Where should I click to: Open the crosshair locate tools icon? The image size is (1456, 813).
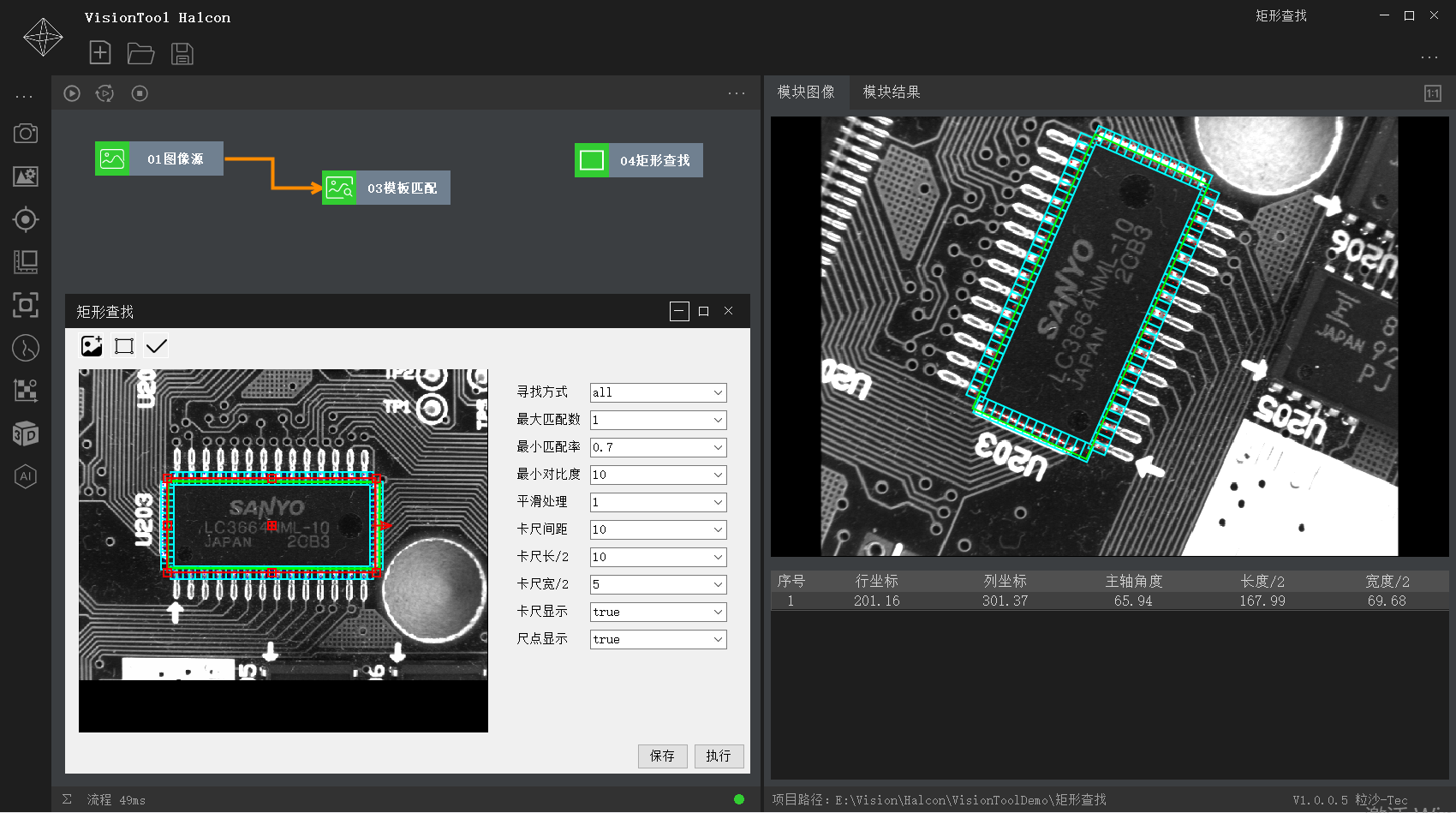pos(26,219)
